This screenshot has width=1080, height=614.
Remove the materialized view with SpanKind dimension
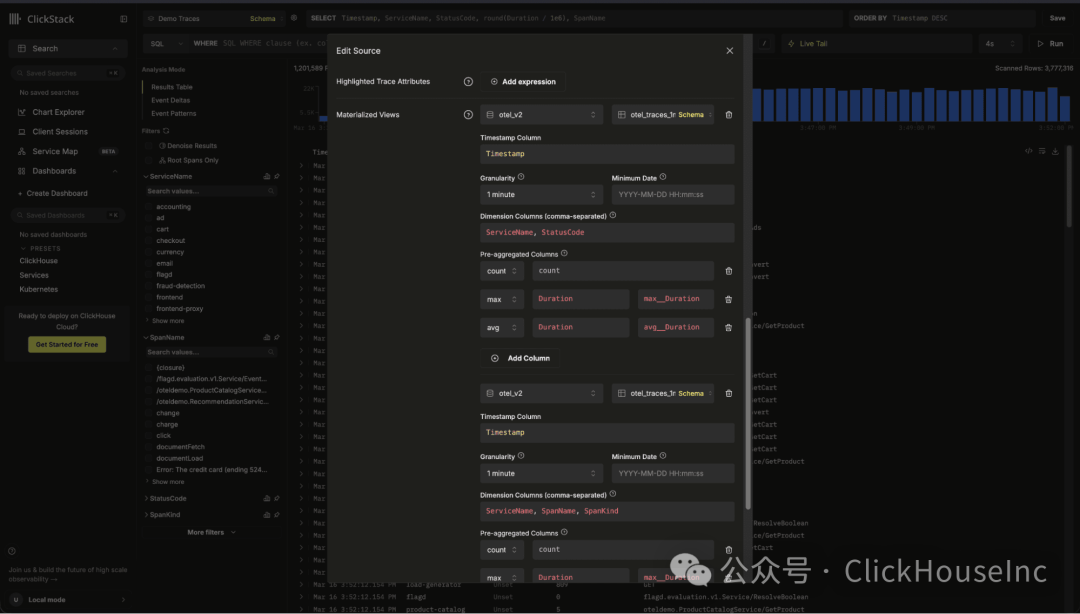click(x=729, y=393)
